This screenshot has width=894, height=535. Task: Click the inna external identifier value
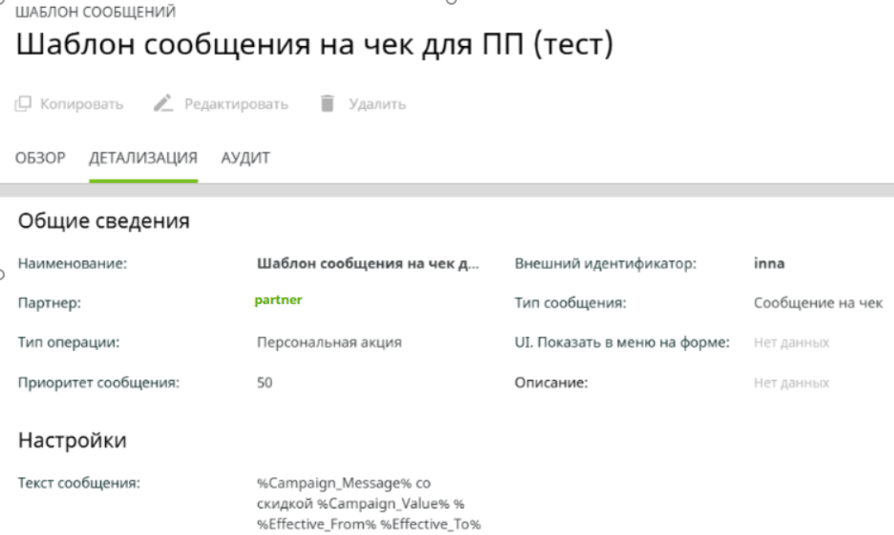point(769,264)
